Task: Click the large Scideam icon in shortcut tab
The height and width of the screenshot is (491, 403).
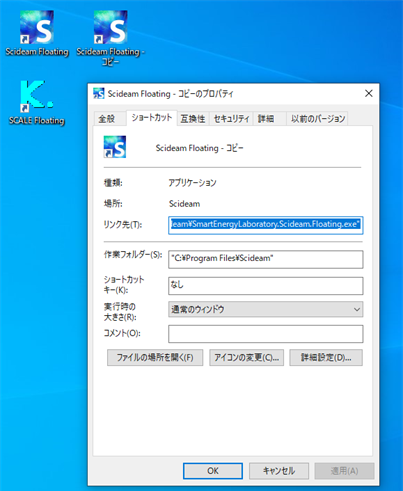Action: [x=115, y=147]
